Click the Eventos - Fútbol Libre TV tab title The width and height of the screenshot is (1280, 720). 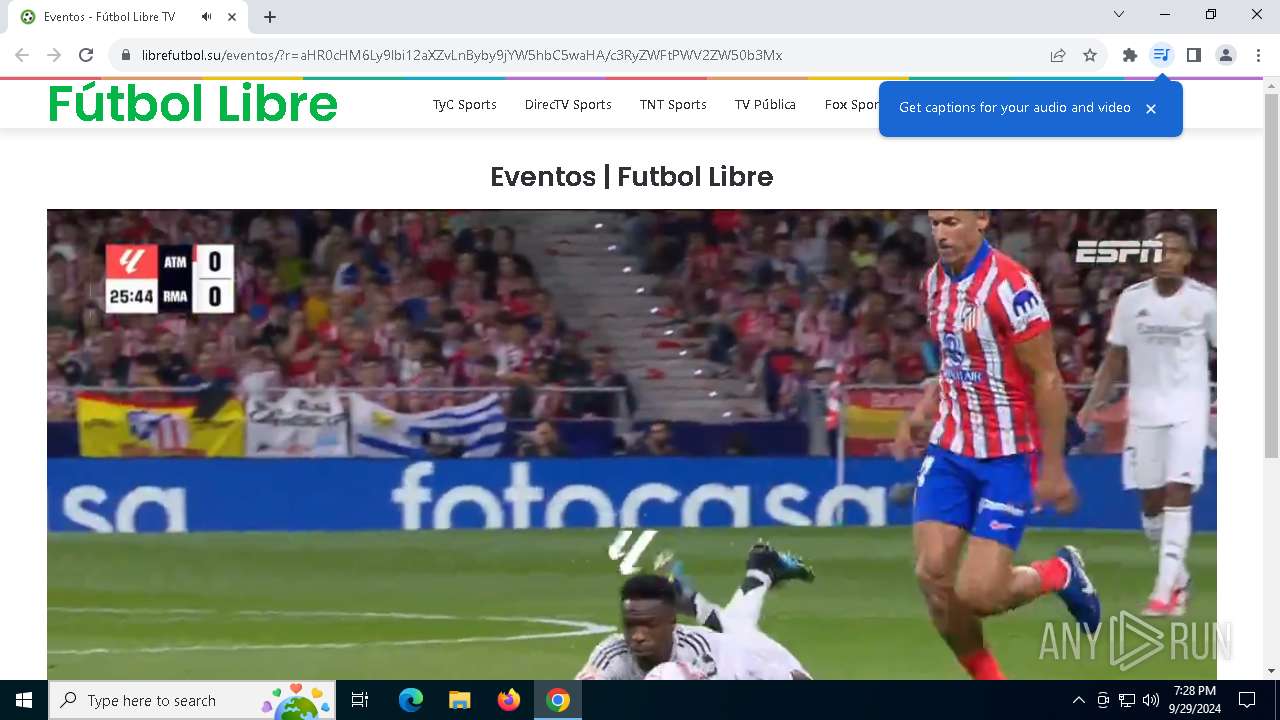(109, 17)
